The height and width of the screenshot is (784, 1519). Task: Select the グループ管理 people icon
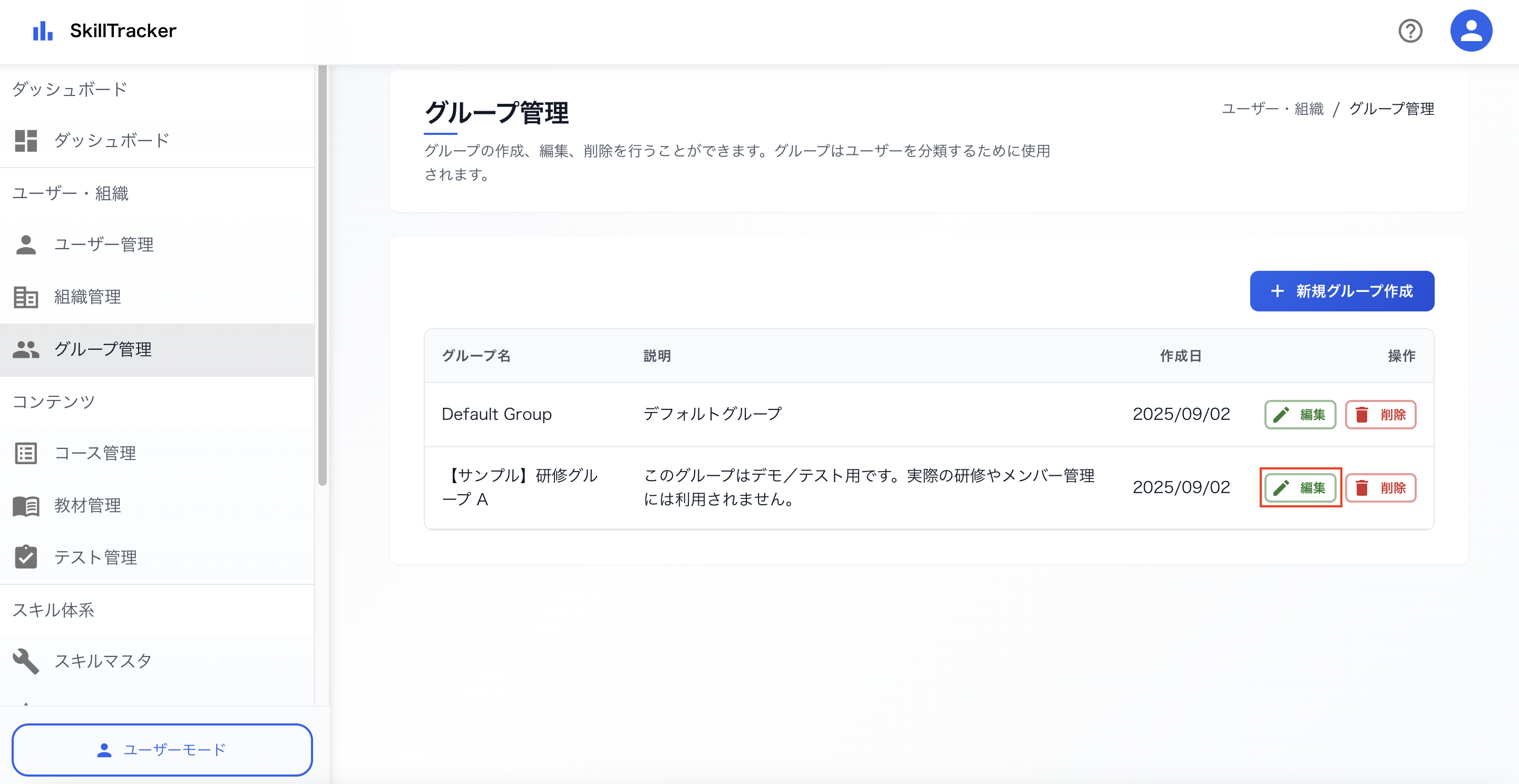coord(26,349)
